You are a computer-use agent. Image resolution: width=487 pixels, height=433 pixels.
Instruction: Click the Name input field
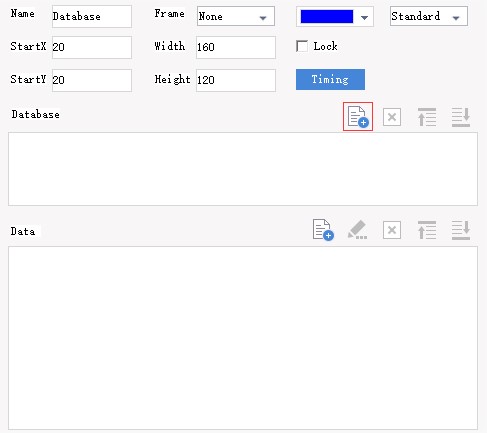click(92, 16)
